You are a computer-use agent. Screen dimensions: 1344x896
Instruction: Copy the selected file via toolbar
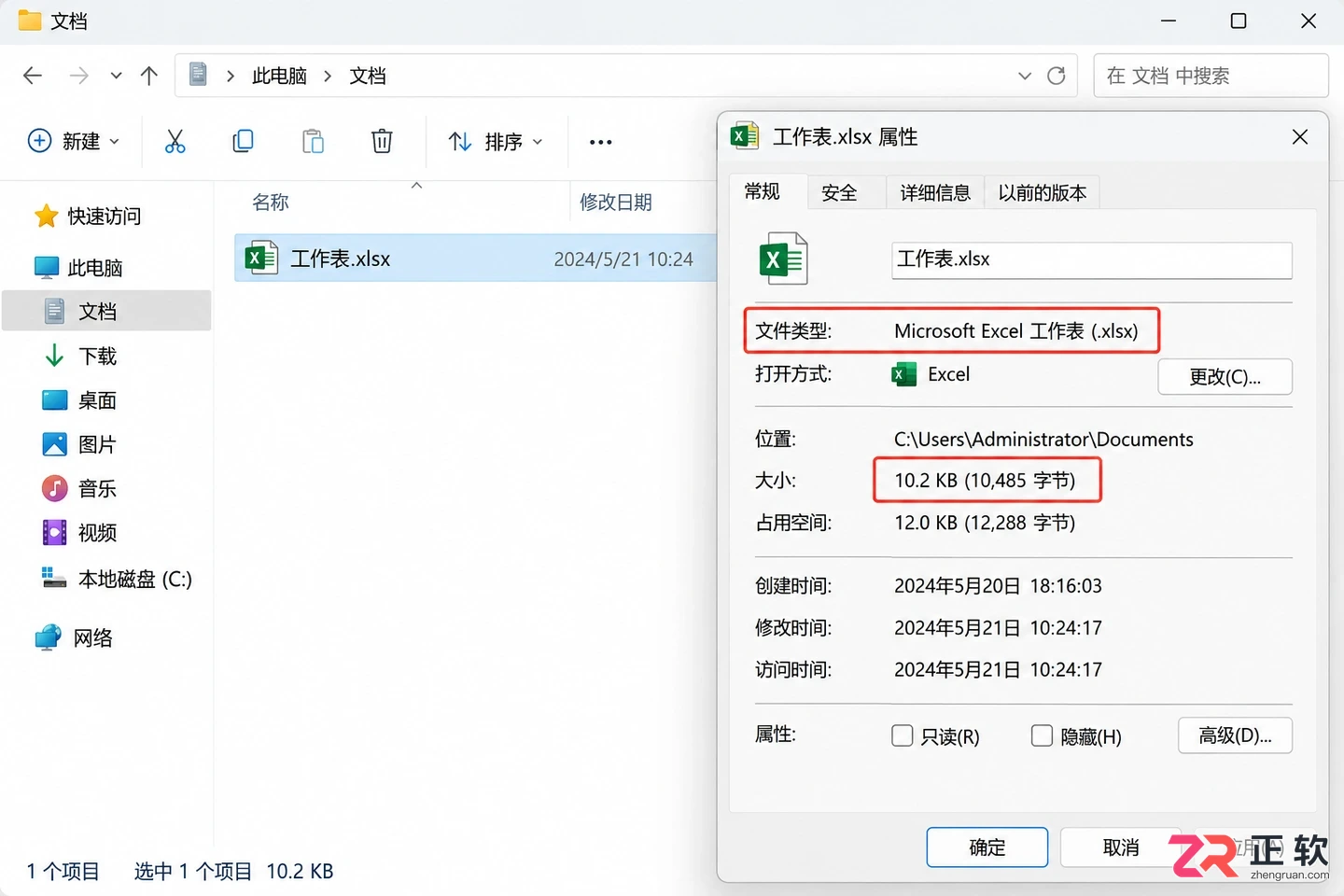pyautogui.click(x=243, y=141)
